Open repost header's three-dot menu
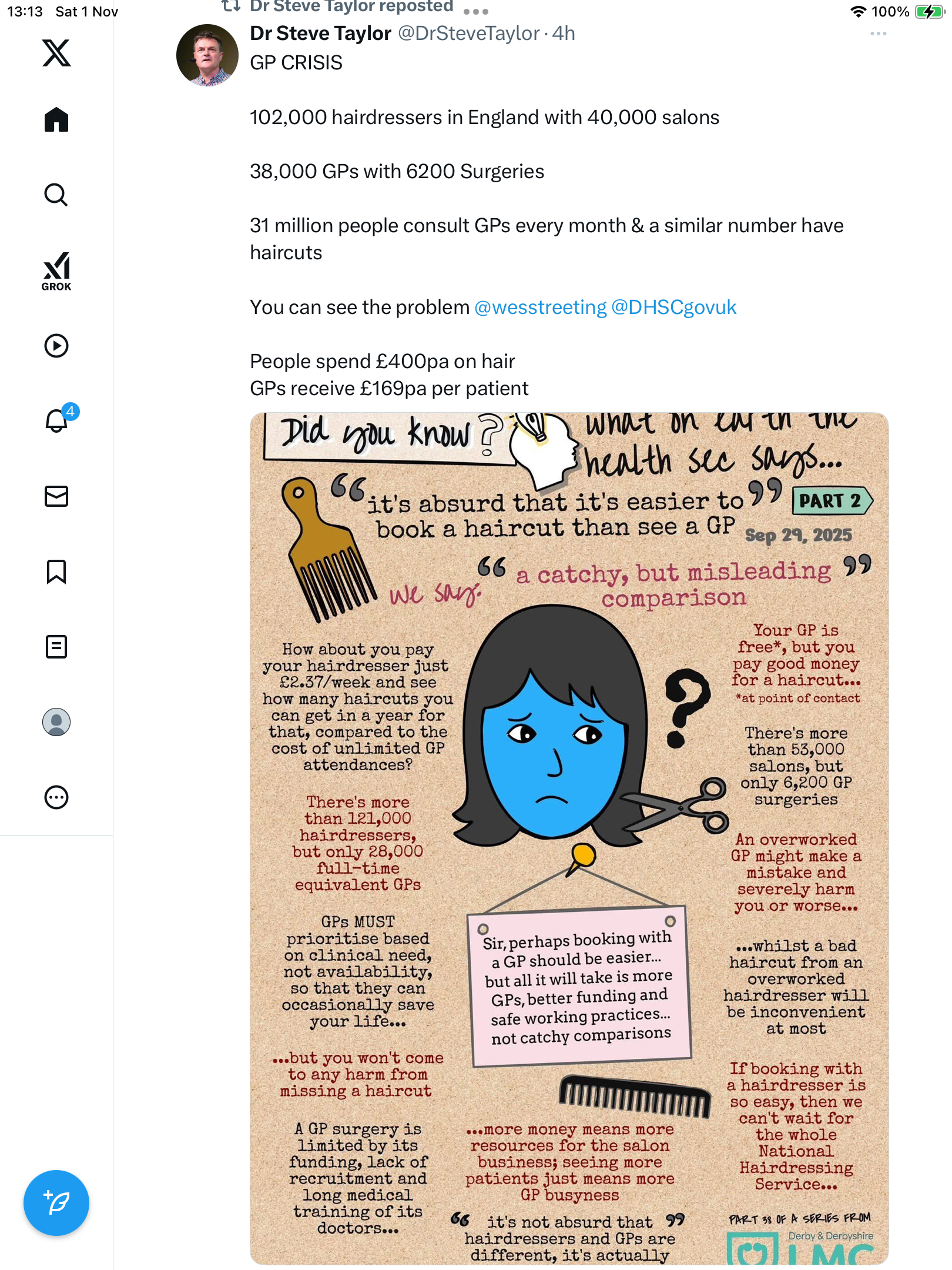 tap(476, 11)
